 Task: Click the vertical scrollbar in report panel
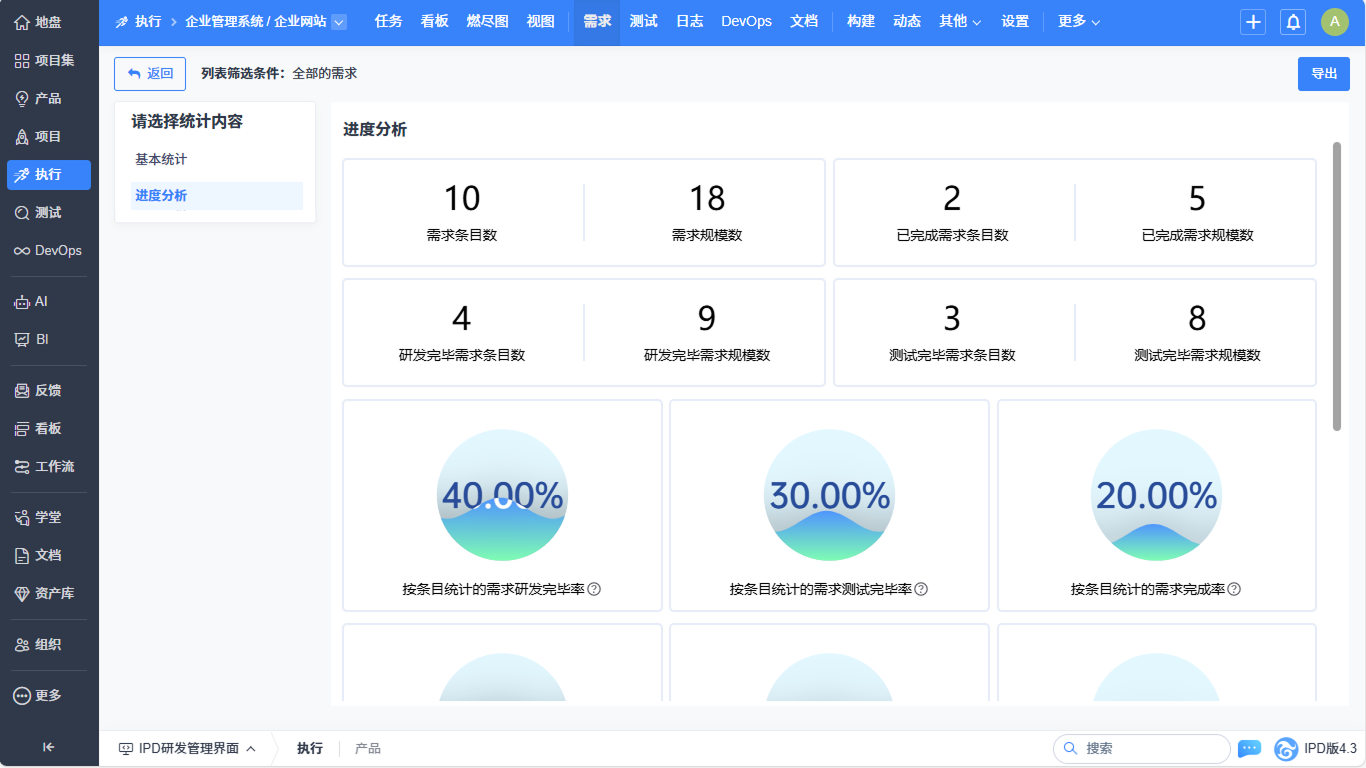pyautogui.click(x=1336, y=286)
